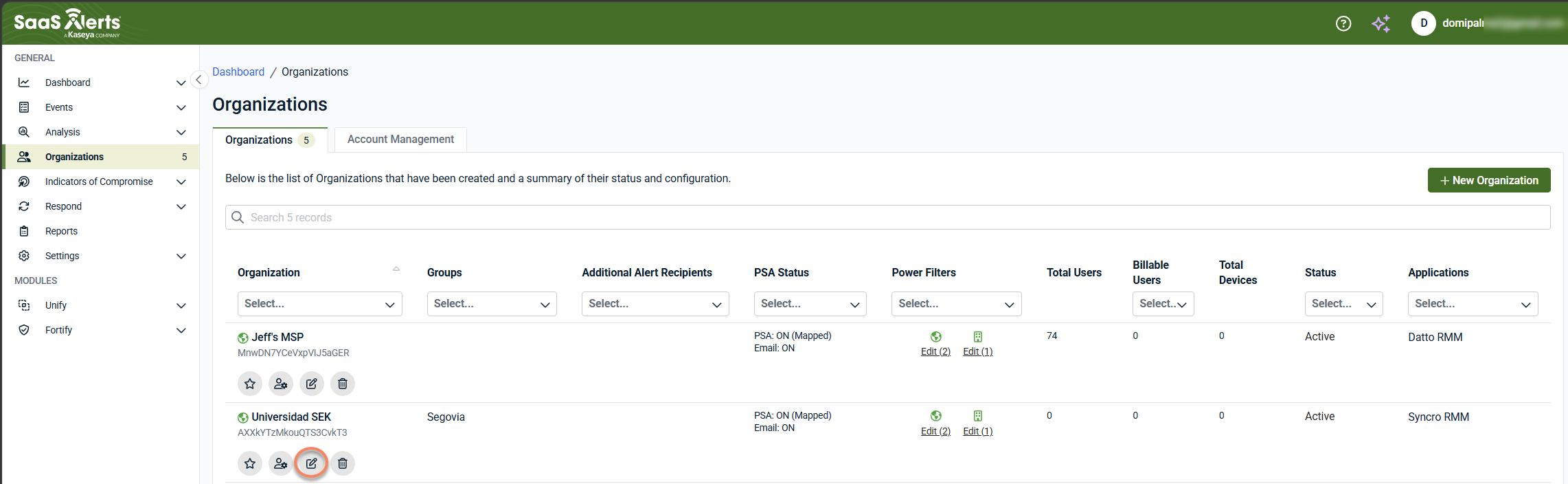This screenshot has height=484, width=1568.
Task: Edit Jeff's MSP with pencil icon
Action: (312, 384)
